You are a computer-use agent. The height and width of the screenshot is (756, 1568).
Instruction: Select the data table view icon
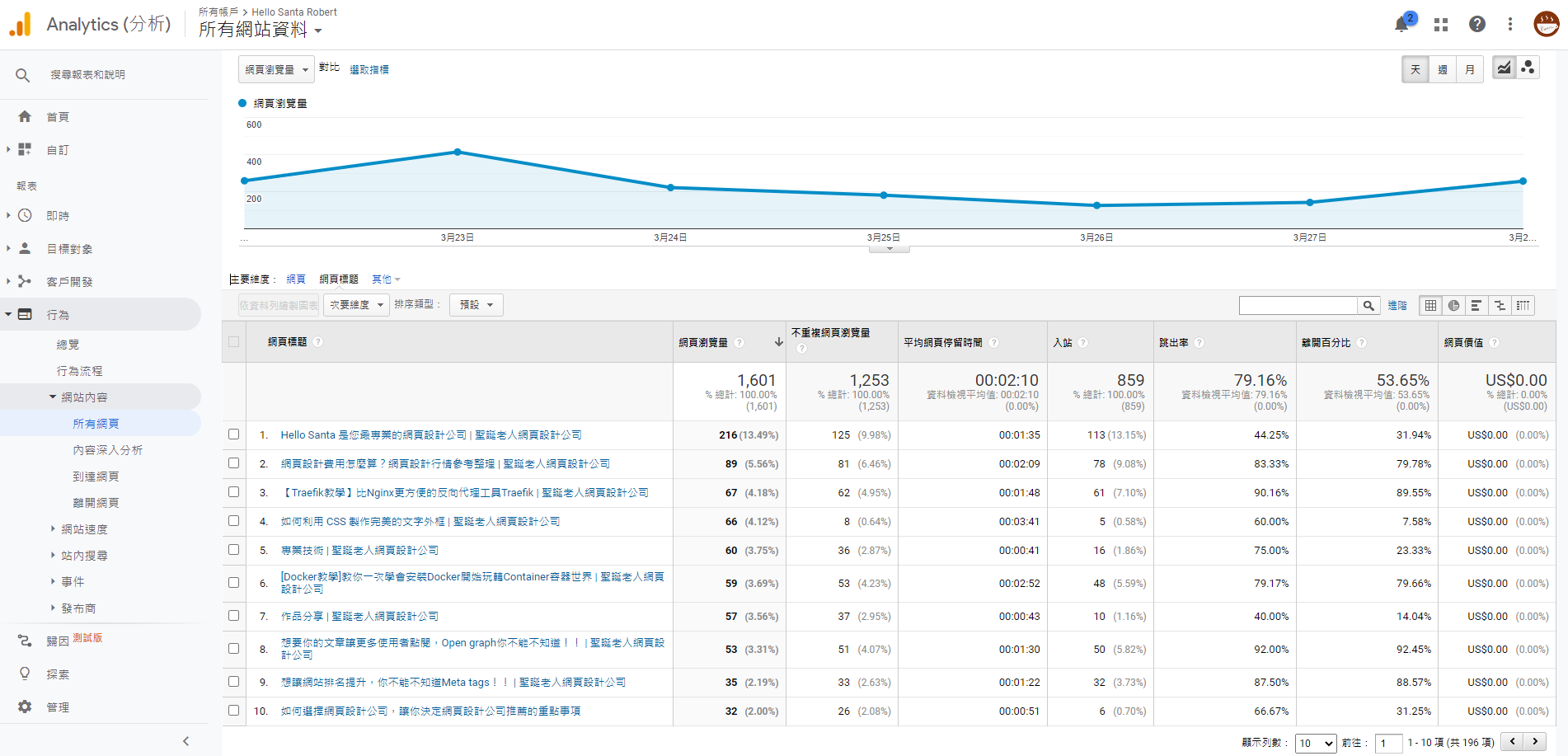pos(1430,306)
